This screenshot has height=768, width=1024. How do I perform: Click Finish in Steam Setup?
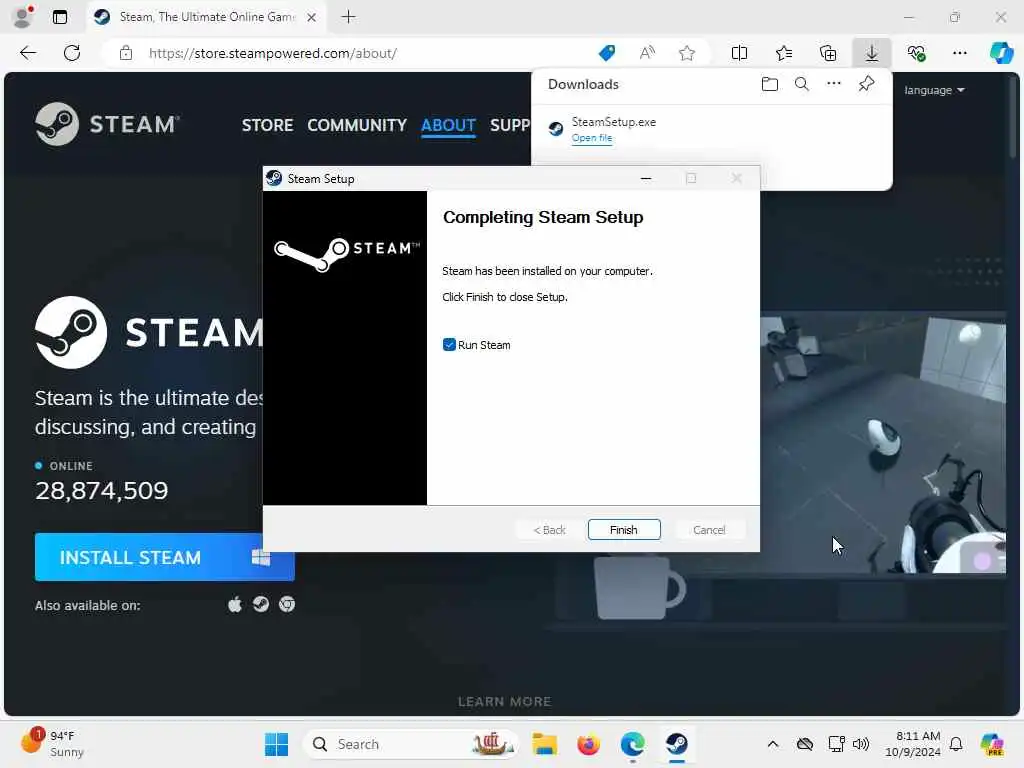[x=624, y=530]
